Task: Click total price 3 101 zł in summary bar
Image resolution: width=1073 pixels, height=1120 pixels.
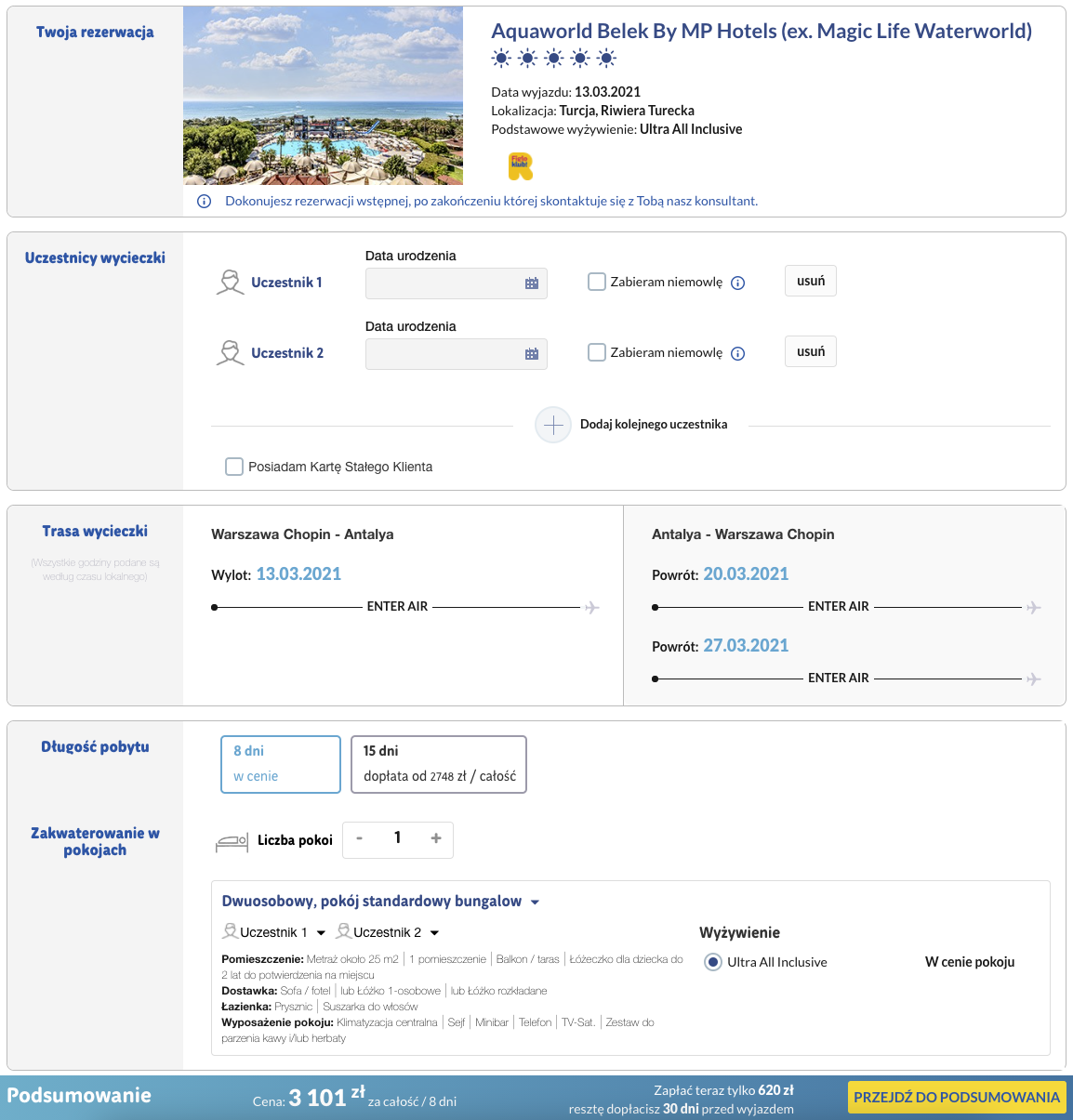Action: 326,1098
